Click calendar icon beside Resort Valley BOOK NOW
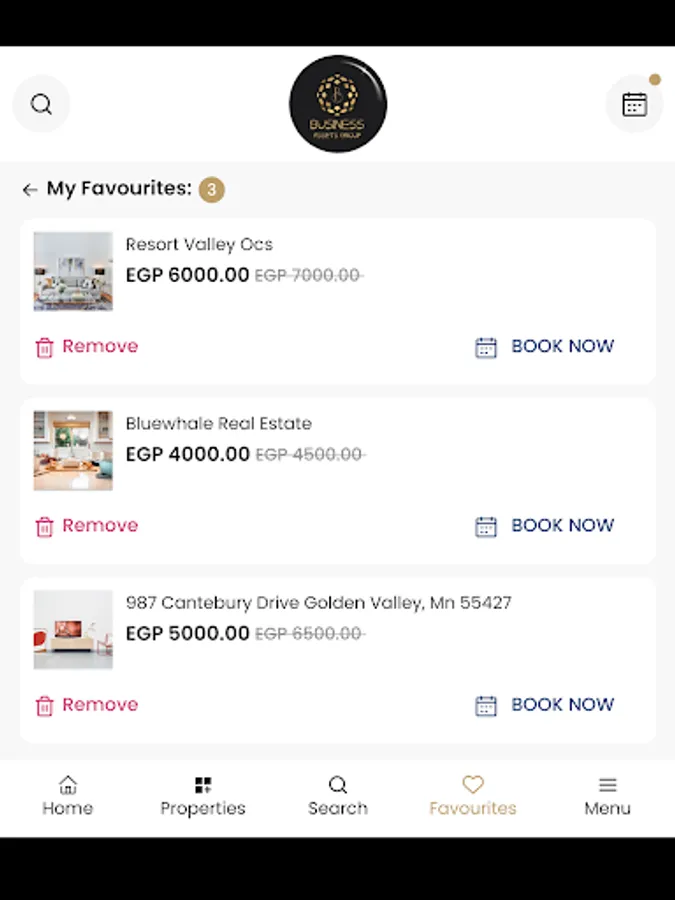 [486, 347]
